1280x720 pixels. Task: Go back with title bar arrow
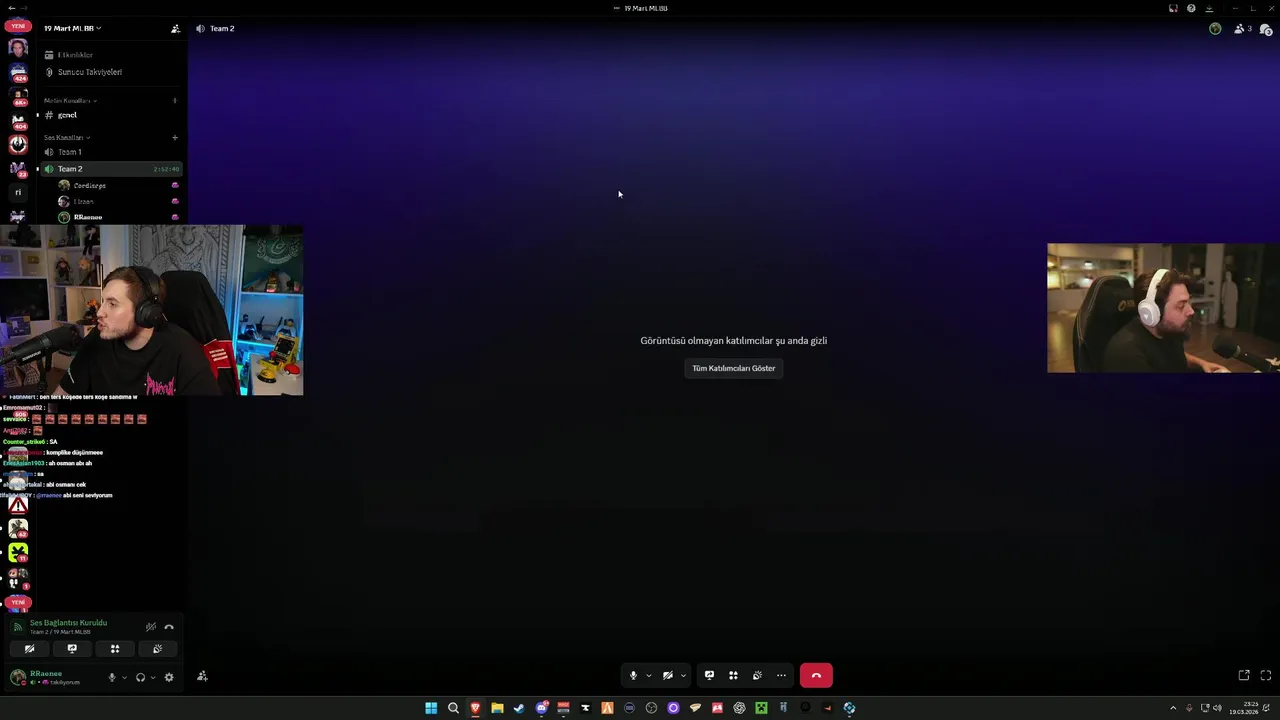coord(11,8)
